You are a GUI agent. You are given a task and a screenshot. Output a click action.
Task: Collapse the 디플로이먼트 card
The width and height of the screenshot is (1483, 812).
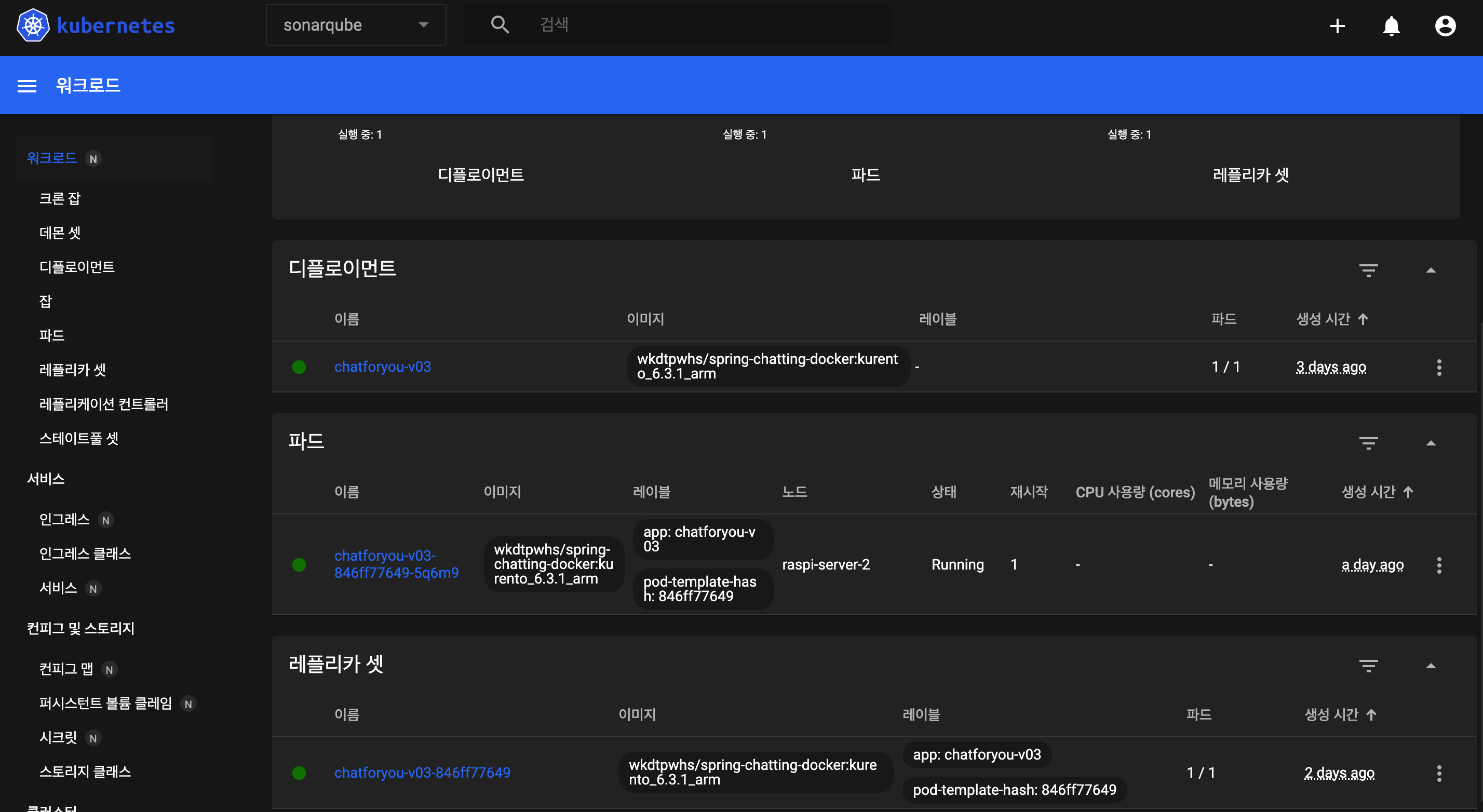click(1431, 270)
